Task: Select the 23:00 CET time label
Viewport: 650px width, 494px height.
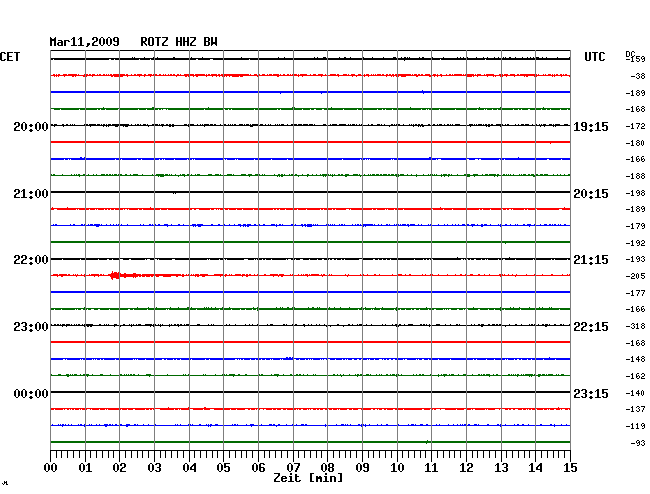Action: pyautogui.click(x=31, y=327)
